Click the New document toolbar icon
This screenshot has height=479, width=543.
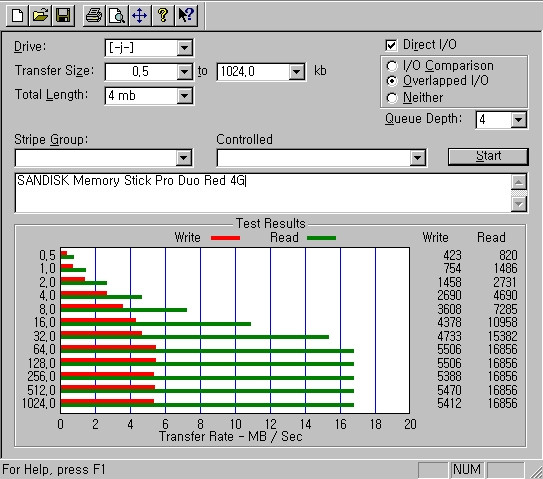click(17, 16)
